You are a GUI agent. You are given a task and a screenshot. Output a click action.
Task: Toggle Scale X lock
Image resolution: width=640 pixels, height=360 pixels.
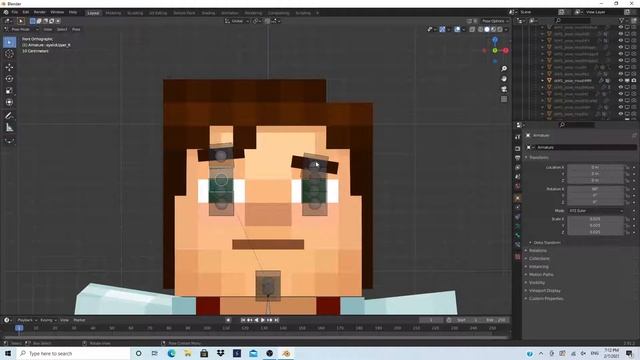pyautogui.click(x=628, y=219)
